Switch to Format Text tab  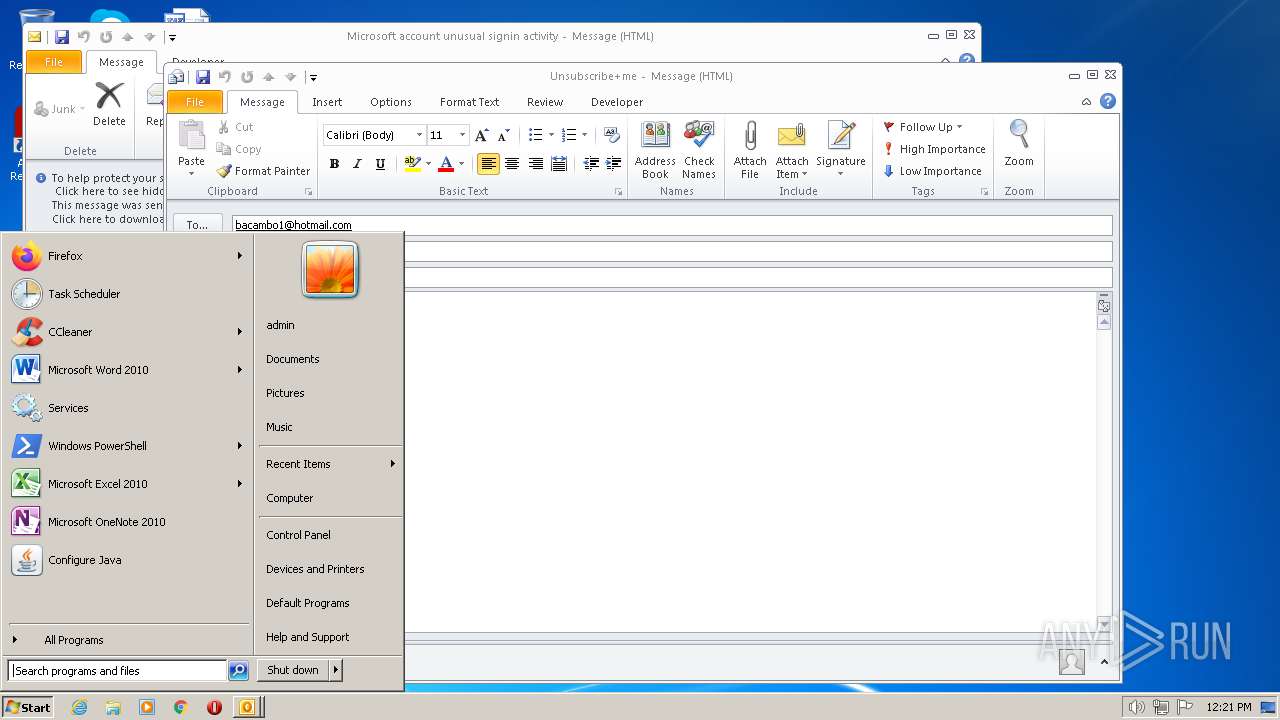469,102
